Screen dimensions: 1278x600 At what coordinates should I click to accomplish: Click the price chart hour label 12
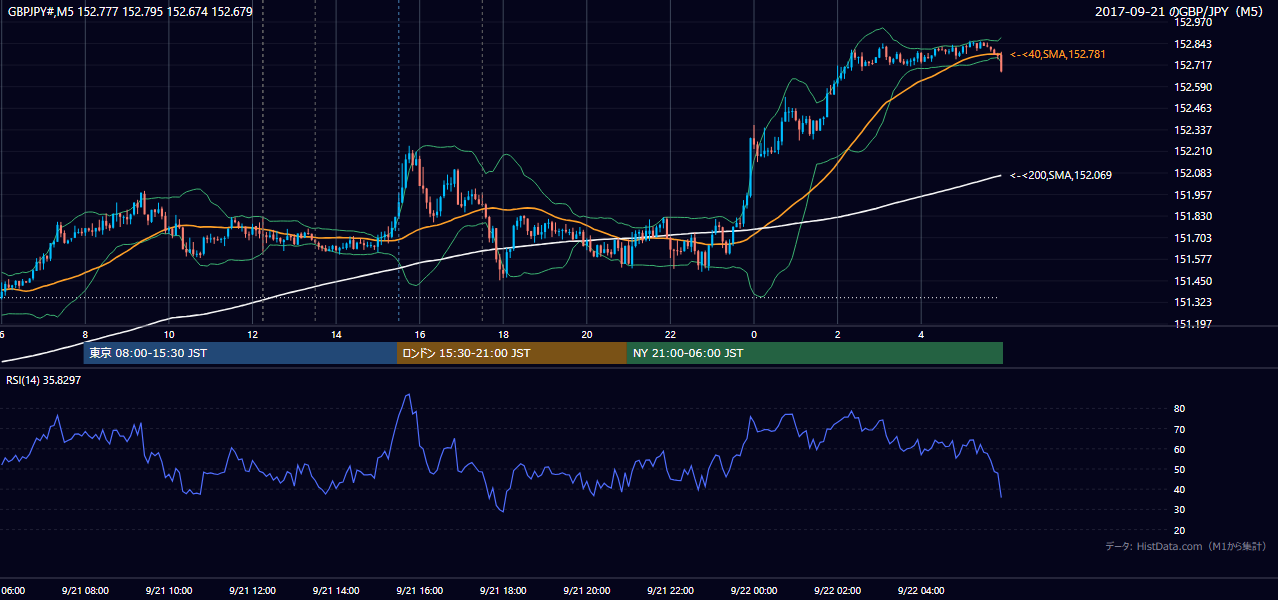coord(252,335)
